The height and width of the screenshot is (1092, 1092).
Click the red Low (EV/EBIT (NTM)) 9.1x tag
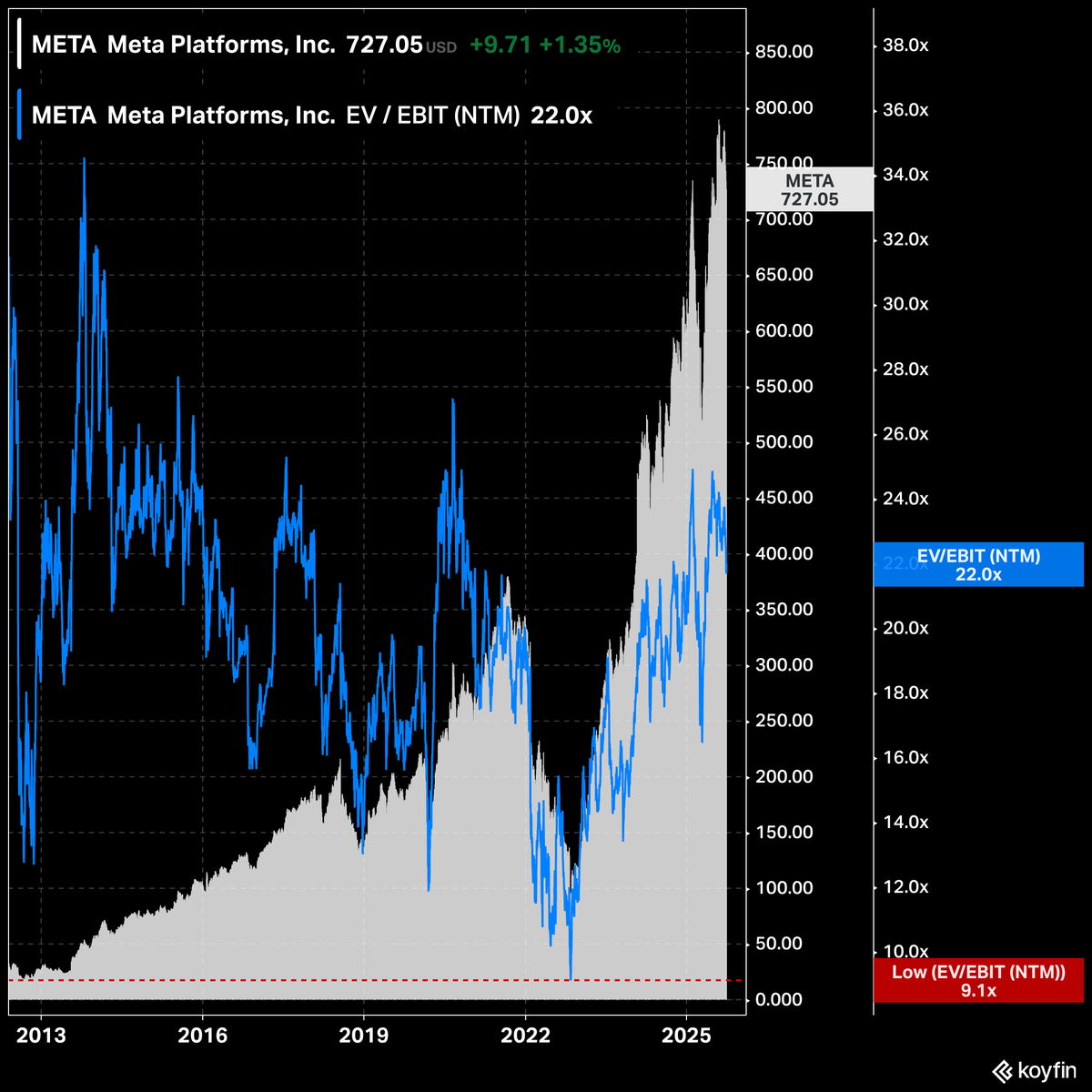pos(978,980)
